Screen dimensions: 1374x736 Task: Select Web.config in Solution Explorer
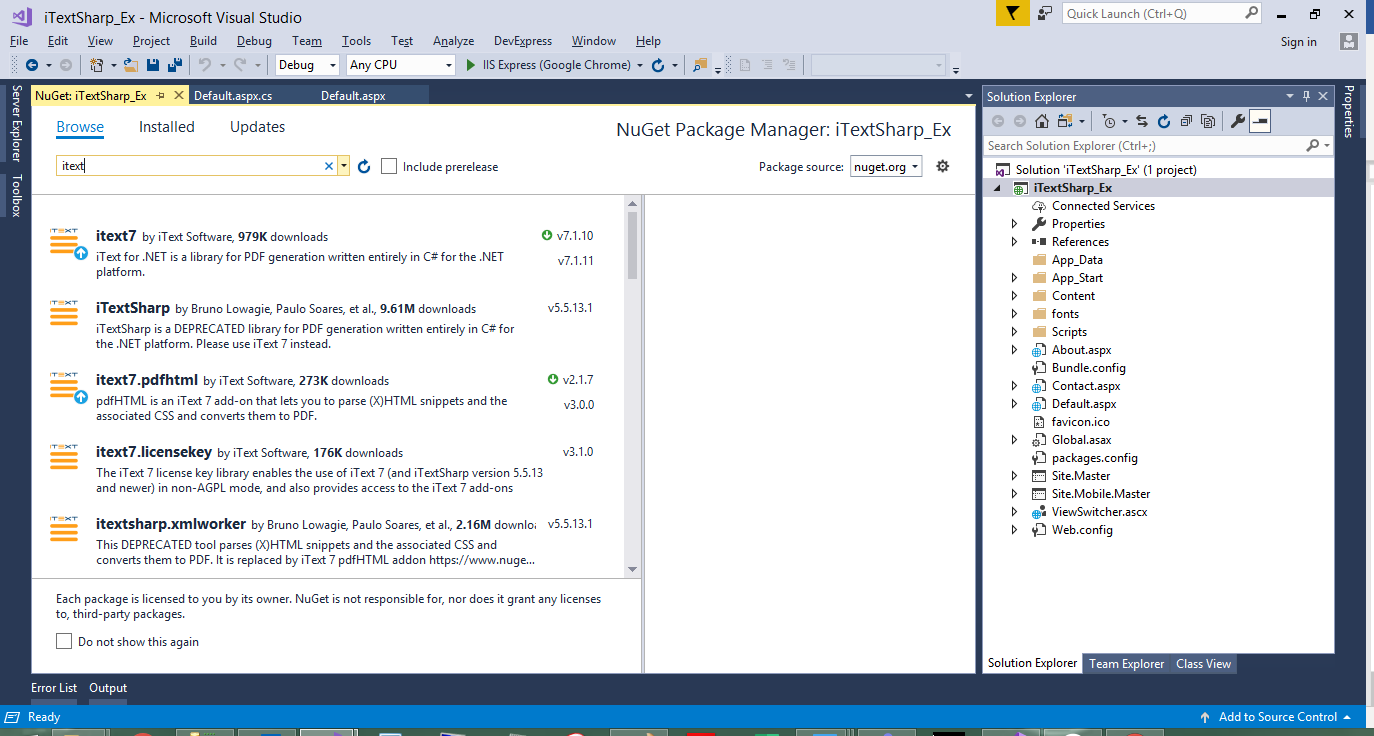click(1082, 530)
